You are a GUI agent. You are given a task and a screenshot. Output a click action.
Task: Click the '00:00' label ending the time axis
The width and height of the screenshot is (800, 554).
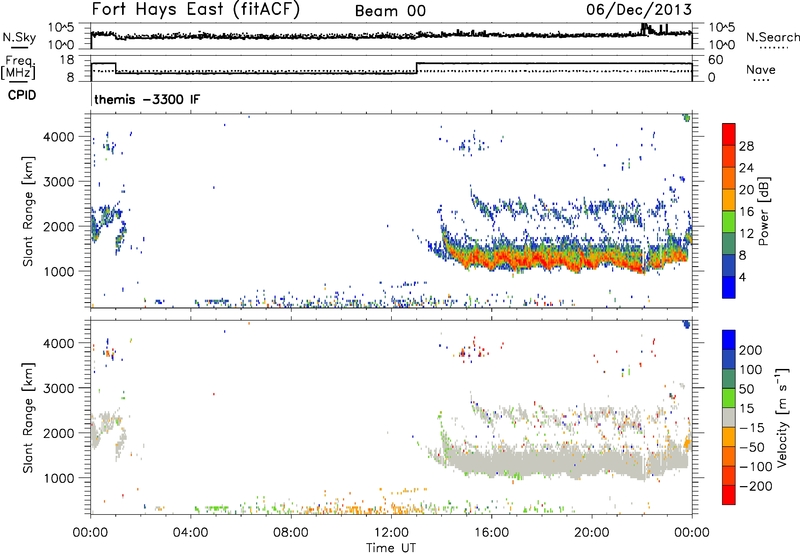[x=692, y=533]
